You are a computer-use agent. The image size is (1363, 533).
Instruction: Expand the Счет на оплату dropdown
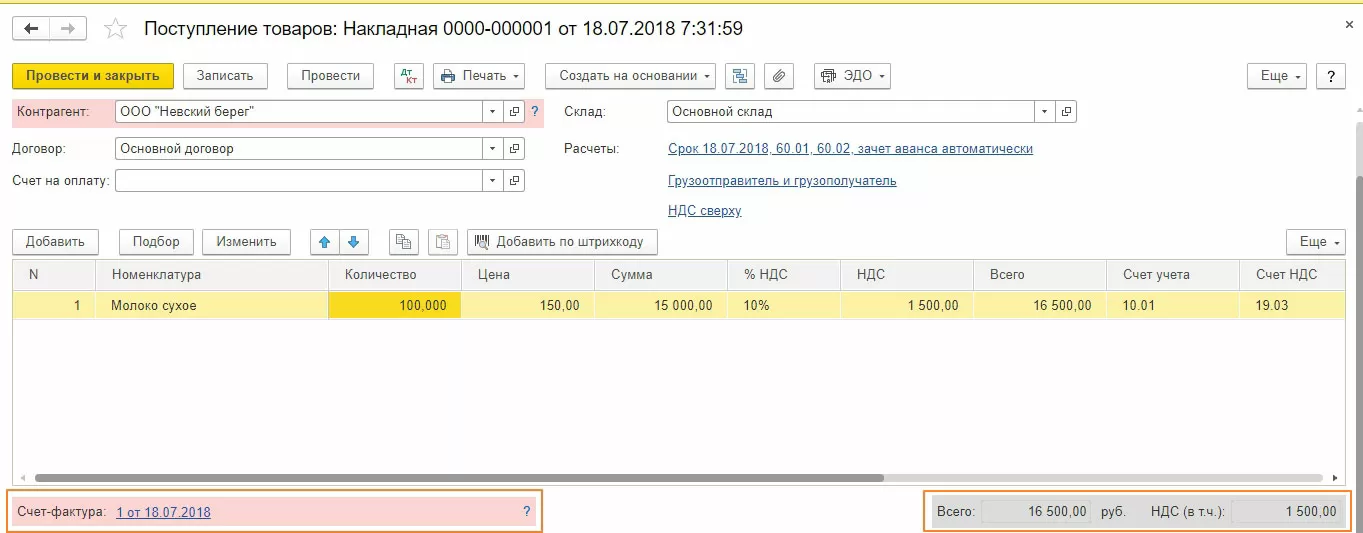[493, 181]
